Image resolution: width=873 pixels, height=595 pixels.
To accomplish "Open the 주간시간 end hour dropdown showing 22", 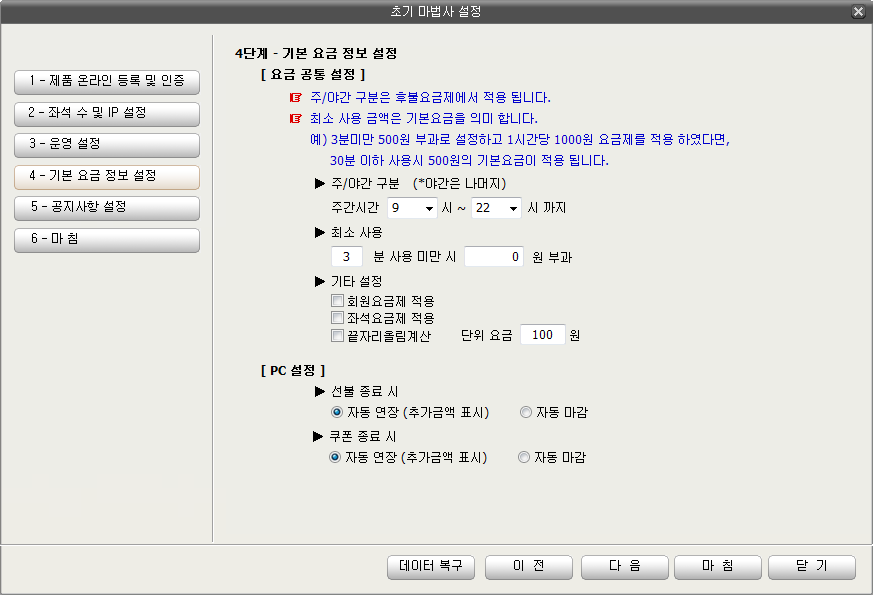I will click(497, 208).
